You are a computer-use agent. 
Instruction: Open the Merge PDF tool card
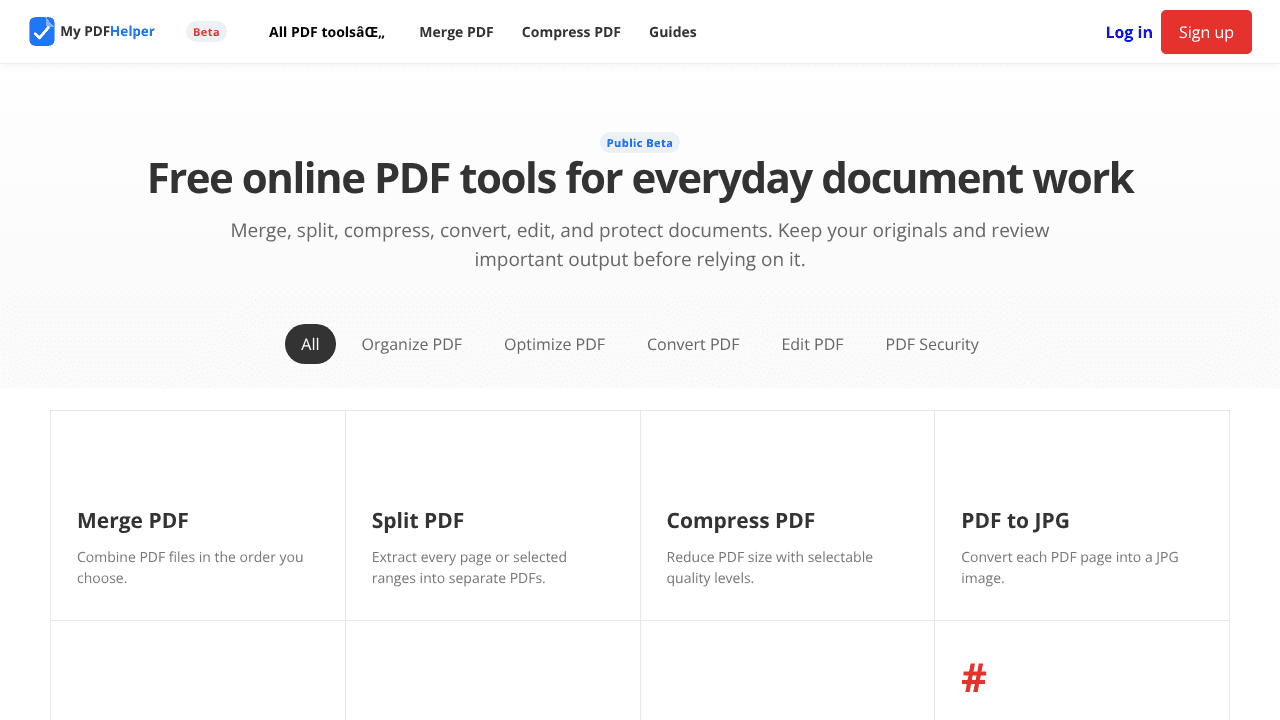click(198, 516)
